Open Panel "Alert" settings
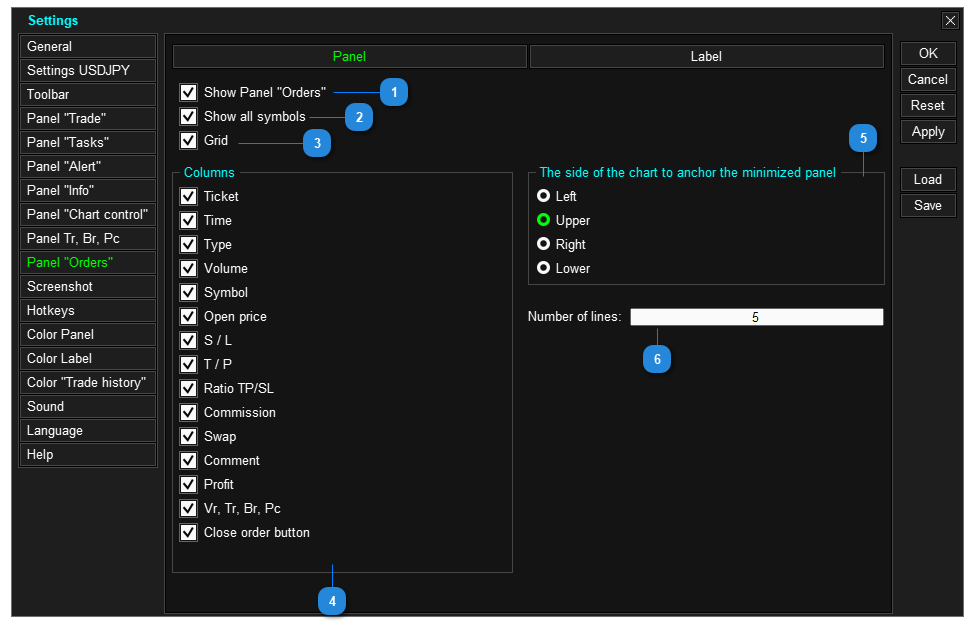This screenshot has height=636, width=974. (88, 166)
